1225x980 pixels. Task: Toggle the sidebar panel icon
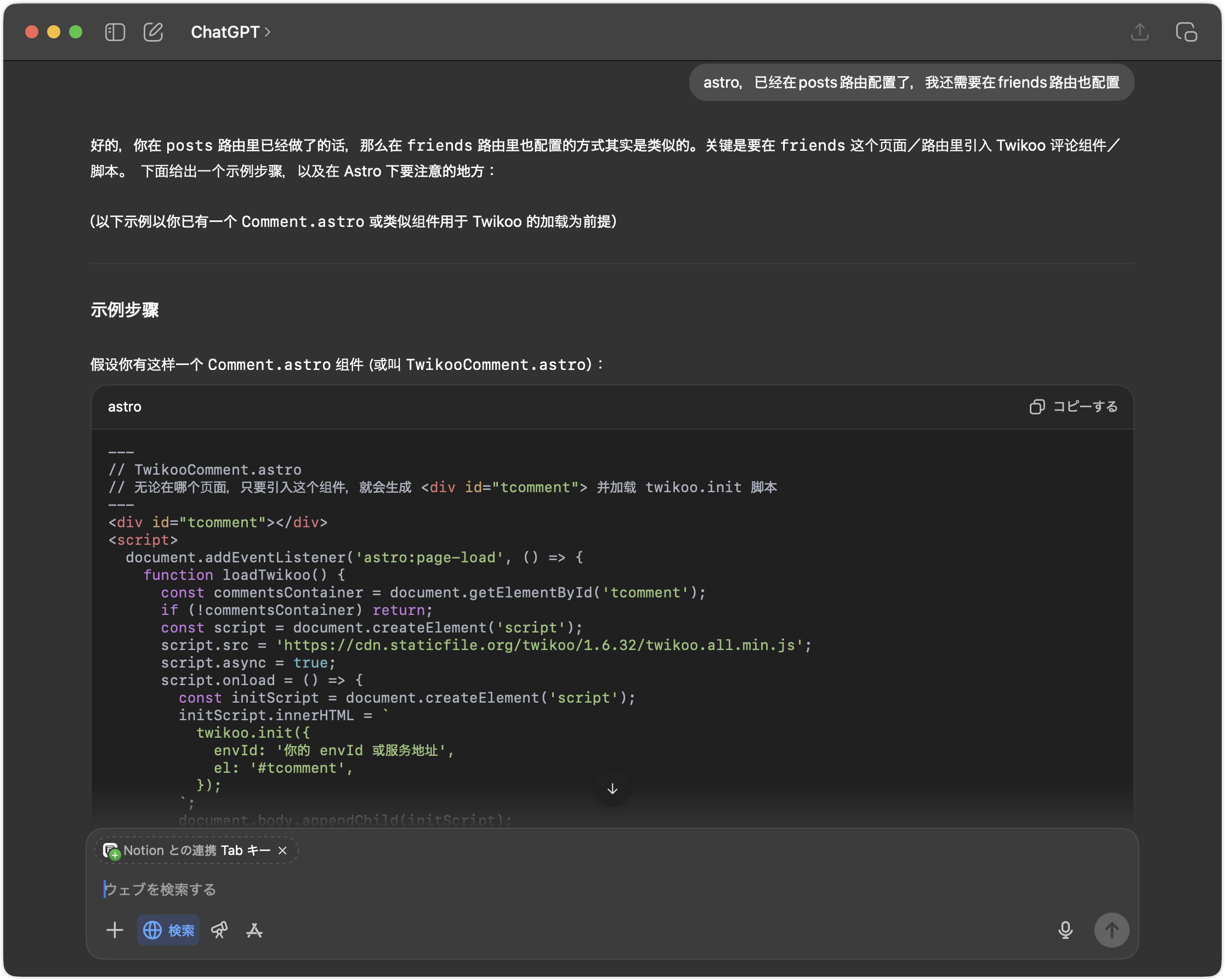115,32
